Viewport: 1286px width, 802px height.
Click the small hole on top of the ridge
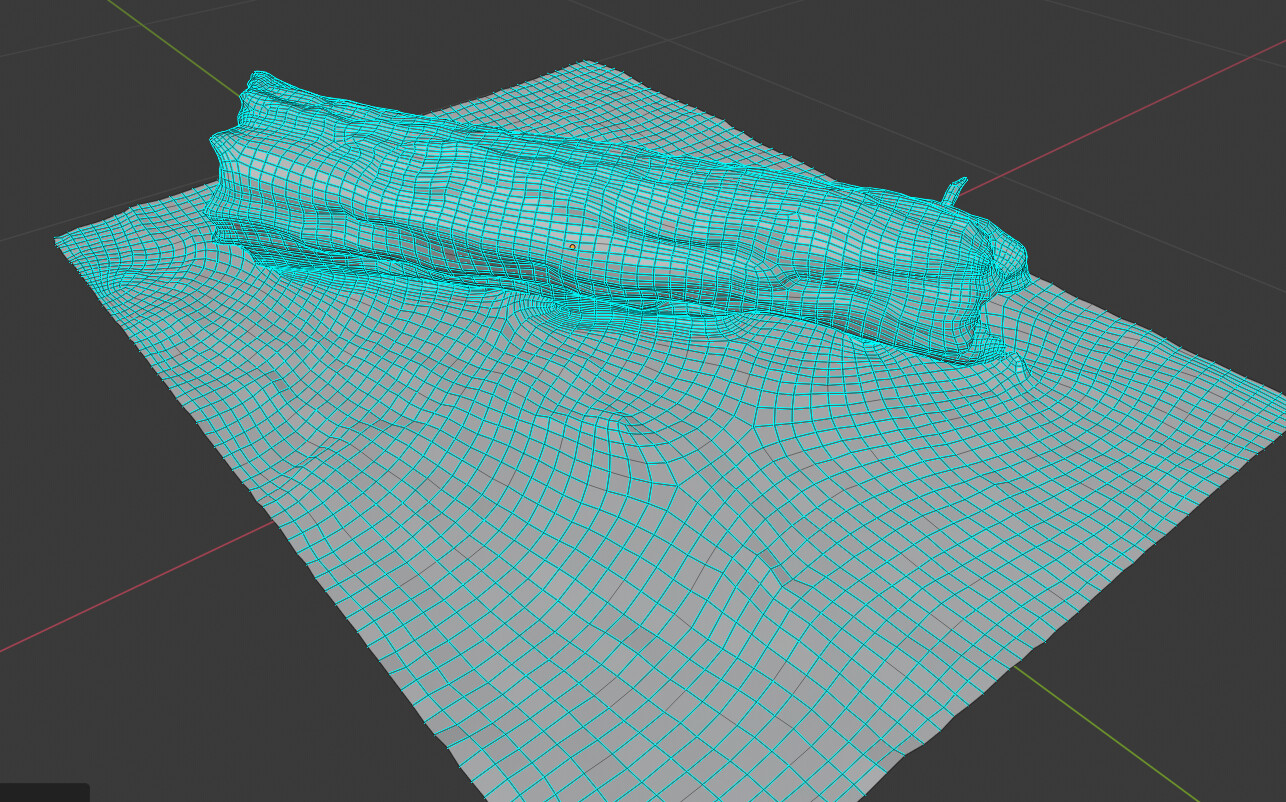click(x=570, y=245)
